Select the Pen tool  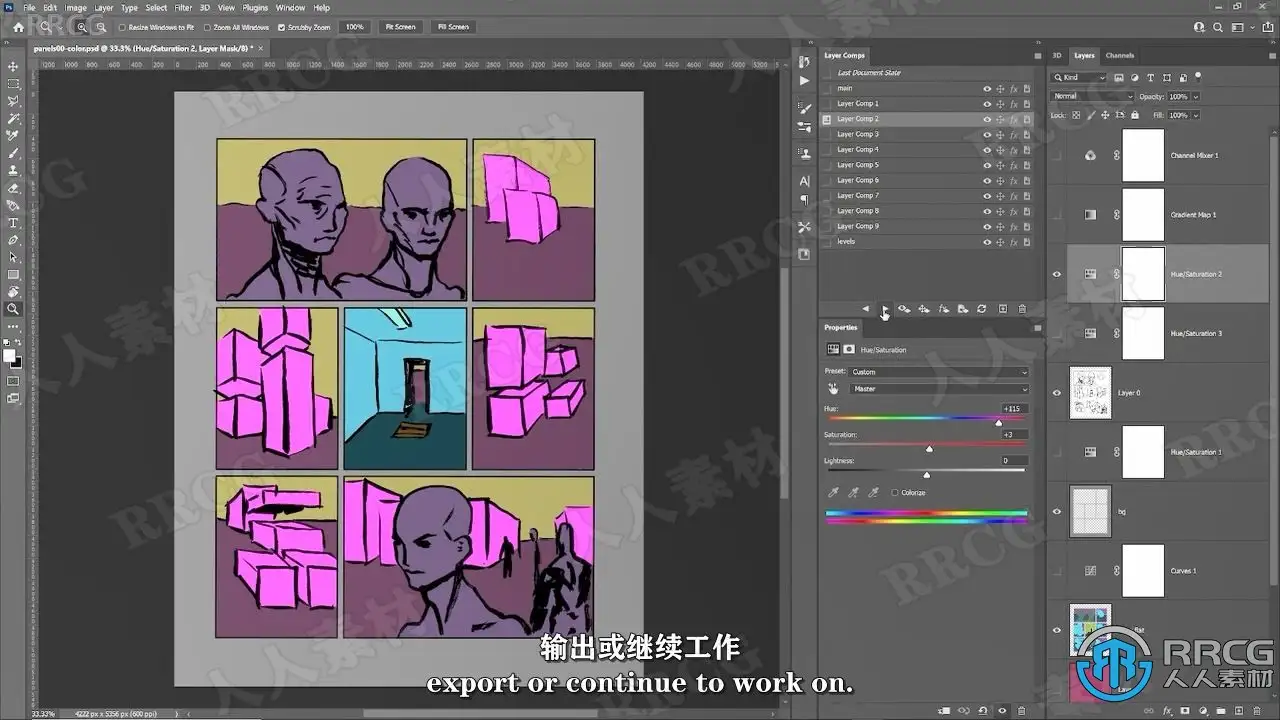[13, 240]
